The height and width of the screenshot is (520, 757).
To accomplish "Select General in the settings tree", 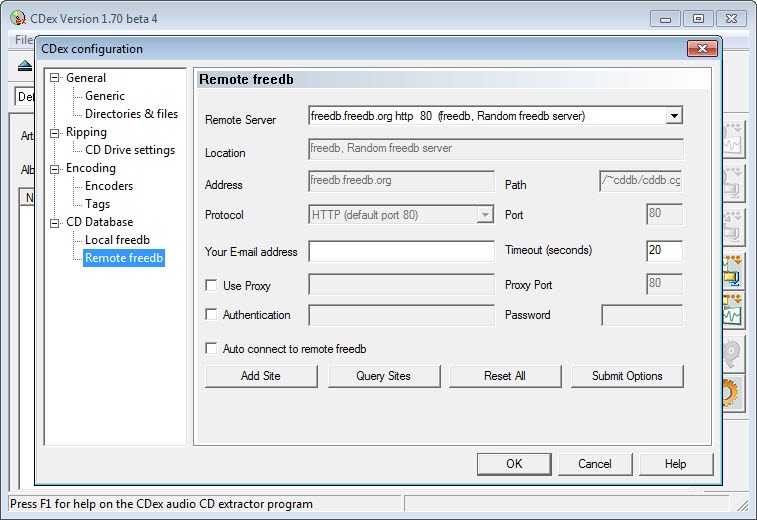I will pos(86,78).
